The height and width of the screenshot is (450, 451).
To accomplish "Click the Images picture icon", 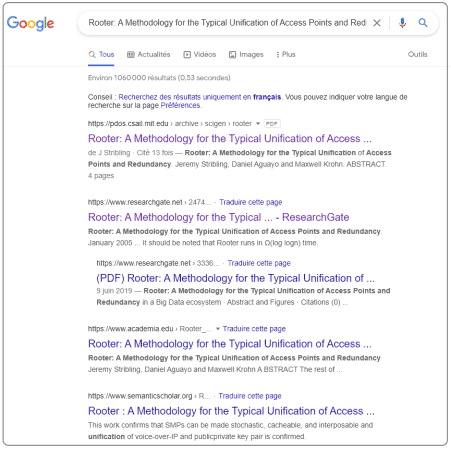I will coord(232,55).
